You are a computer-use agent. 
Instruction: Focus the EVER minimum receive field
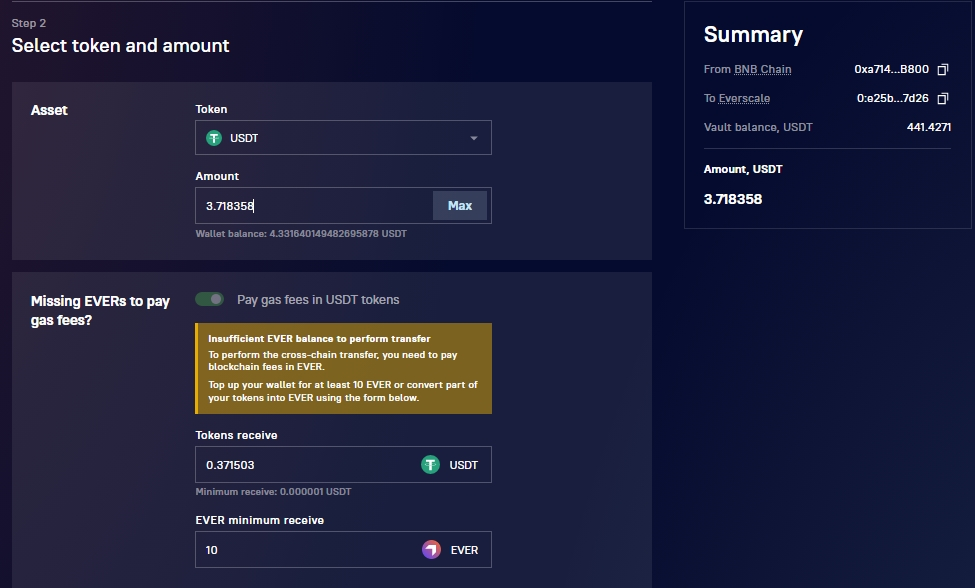point(343,549)
